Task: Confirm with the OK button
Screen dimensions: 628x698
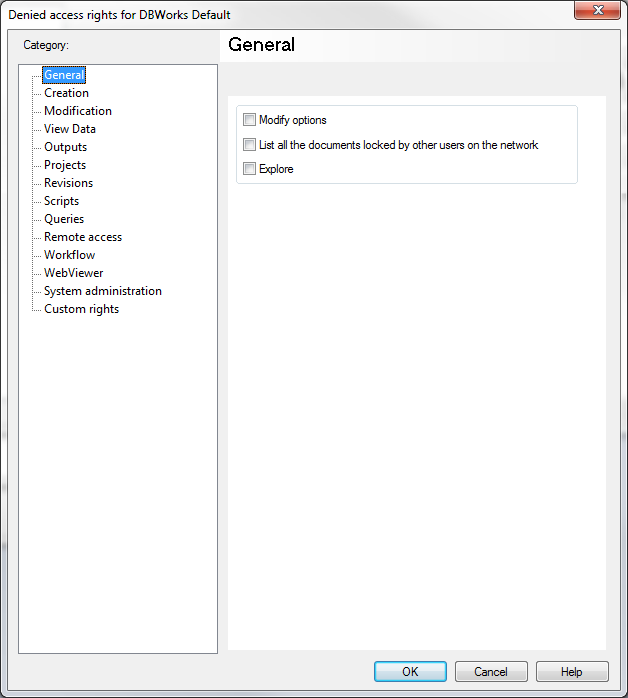Action: 410,671
